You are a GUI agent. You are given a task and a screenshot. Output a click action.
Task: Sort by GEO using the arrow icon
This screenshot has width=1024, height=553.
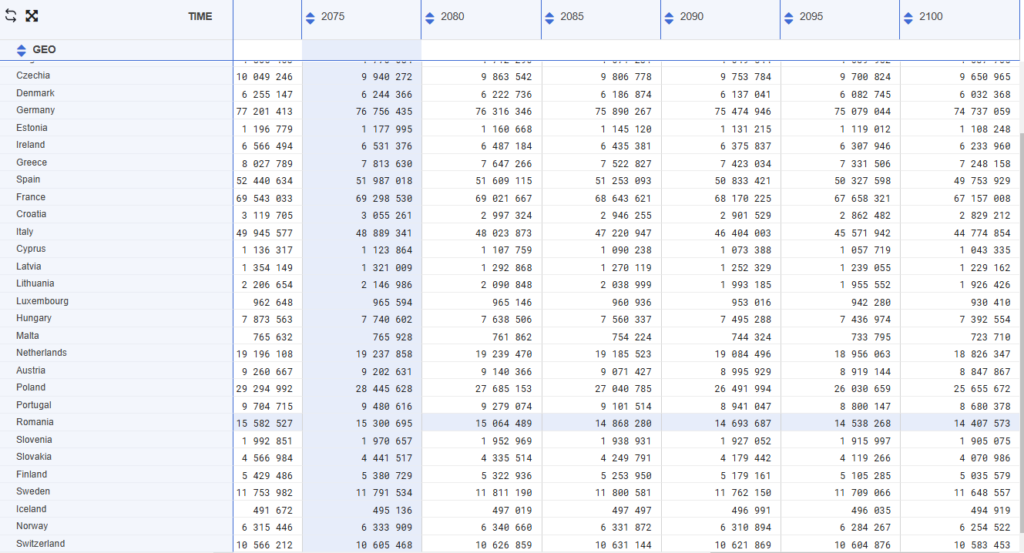coord(21,50)
